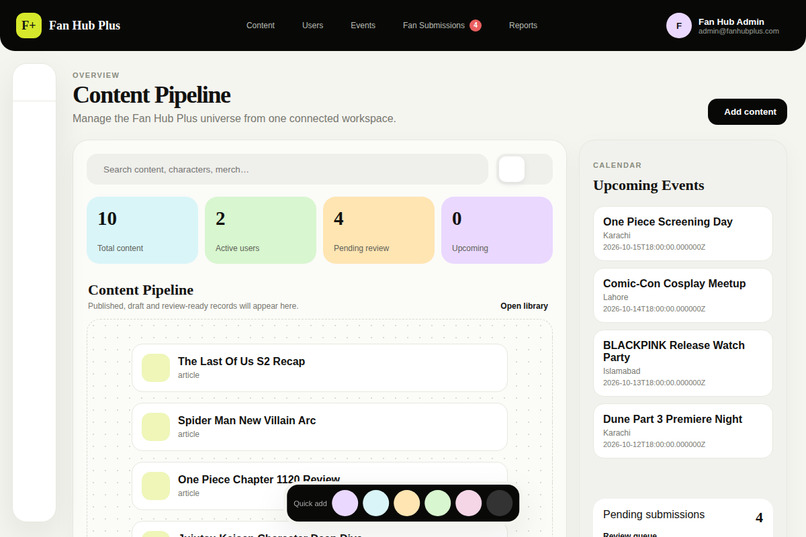Click the F+ logo icon
Screen dimensions: 806x537
[29, 25]
